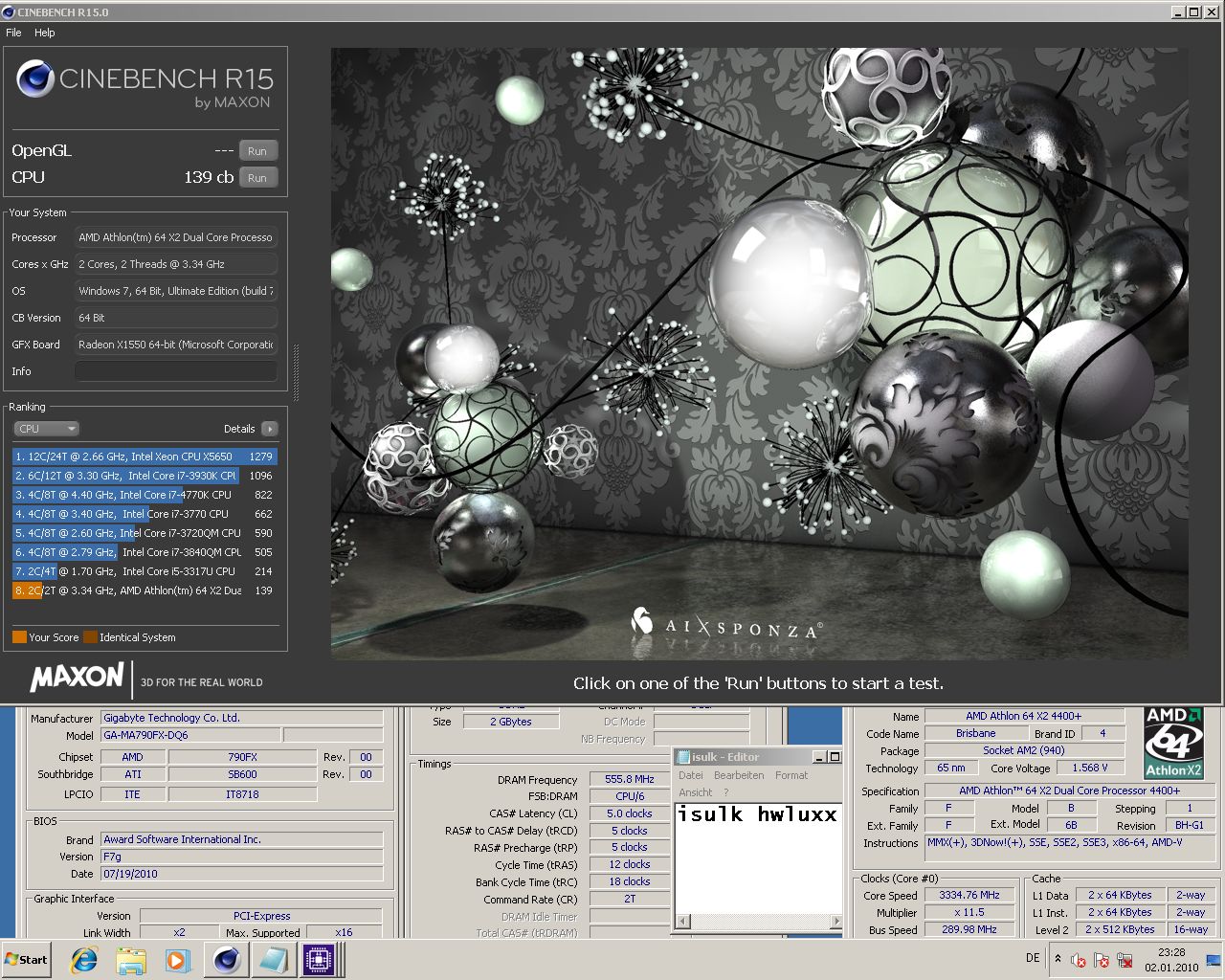Open the CPU ranking dropdown
This screenshot has height=980, width=1225.
(x=46, y=429)
